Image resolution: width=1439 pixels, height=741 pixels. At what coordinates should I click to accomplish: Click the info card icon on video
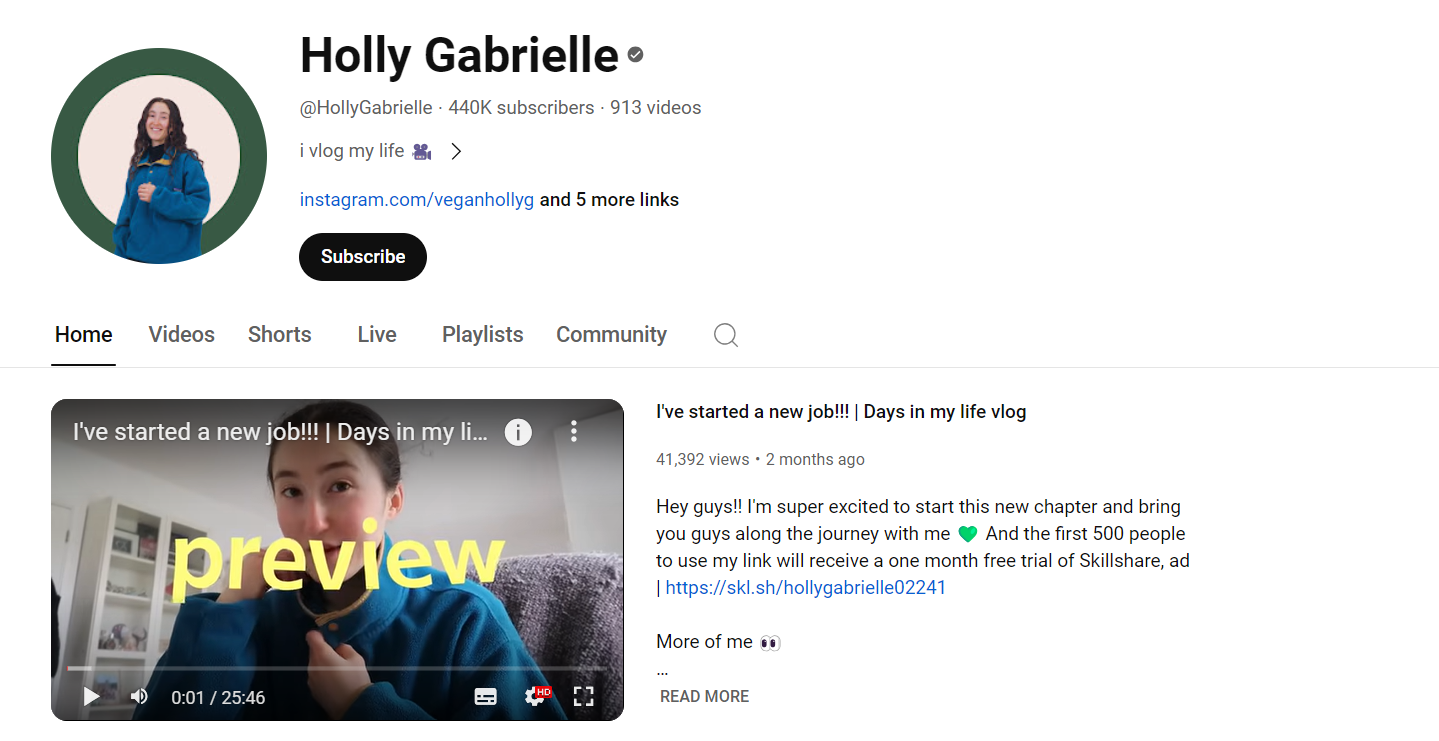tap(518, 432)
